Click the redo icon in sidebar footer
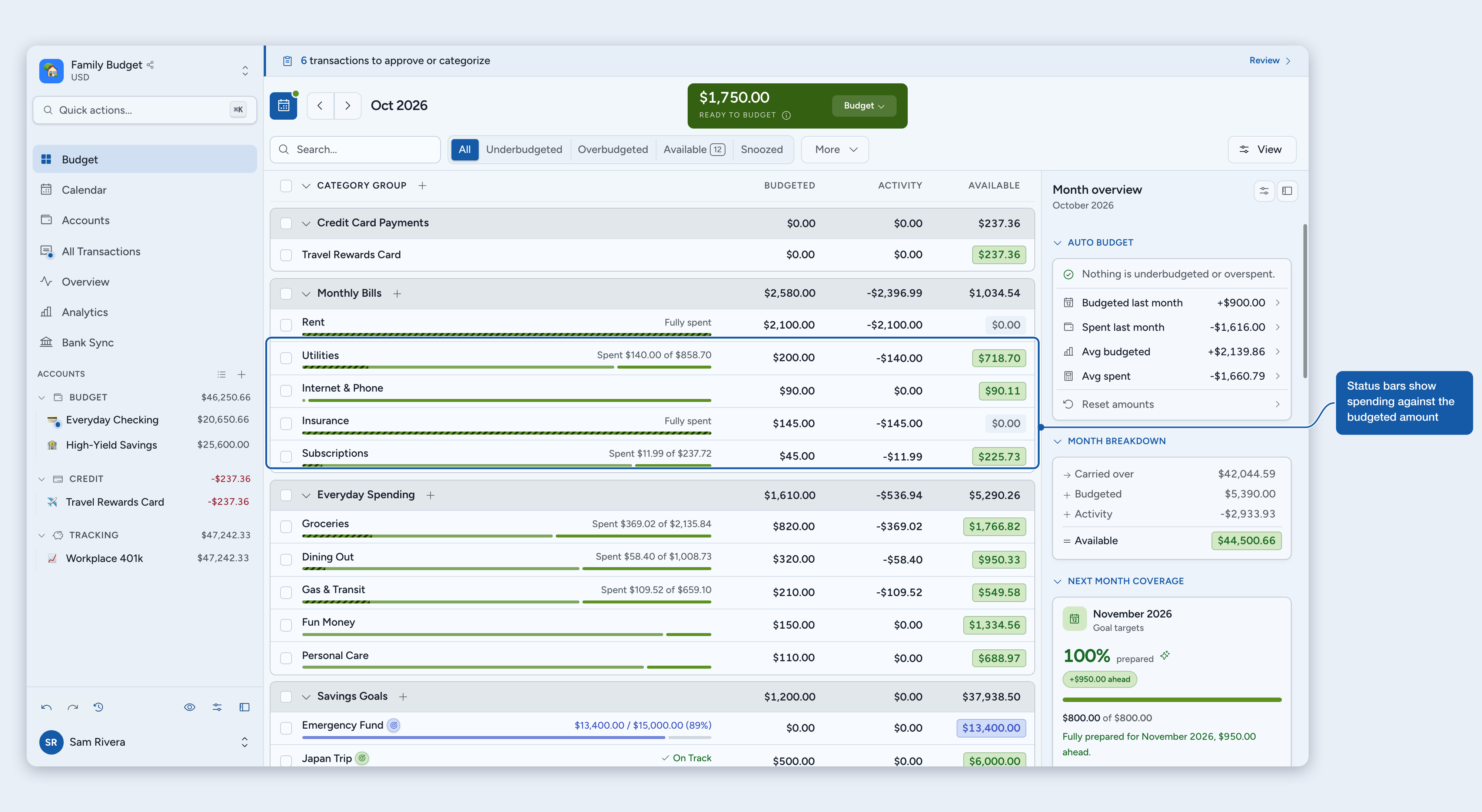The width and height of the screenshot is (1482, 812). click(73, 707)
